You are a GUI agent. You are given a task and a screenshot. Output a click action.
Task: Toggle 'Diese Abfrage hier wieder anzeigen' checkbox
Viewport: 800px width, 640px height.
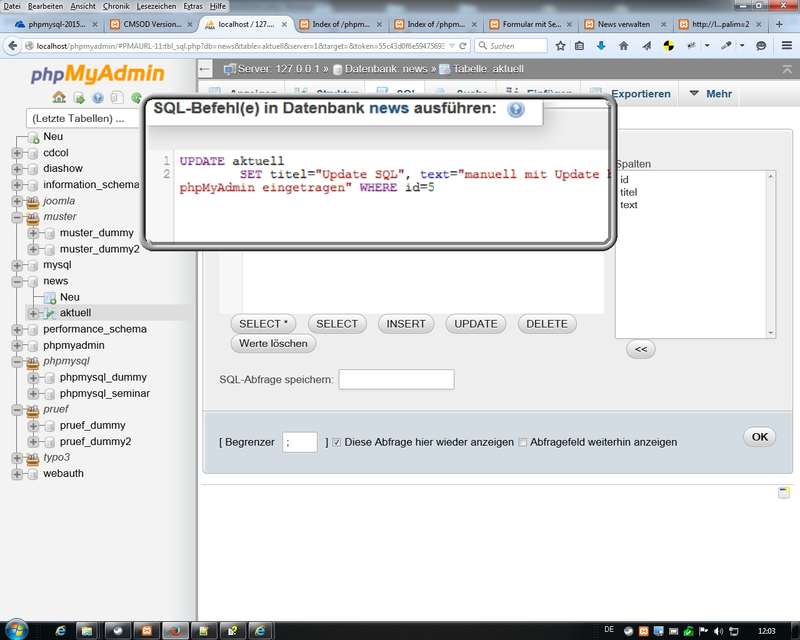pyautogui.click(x=337, y=442)
